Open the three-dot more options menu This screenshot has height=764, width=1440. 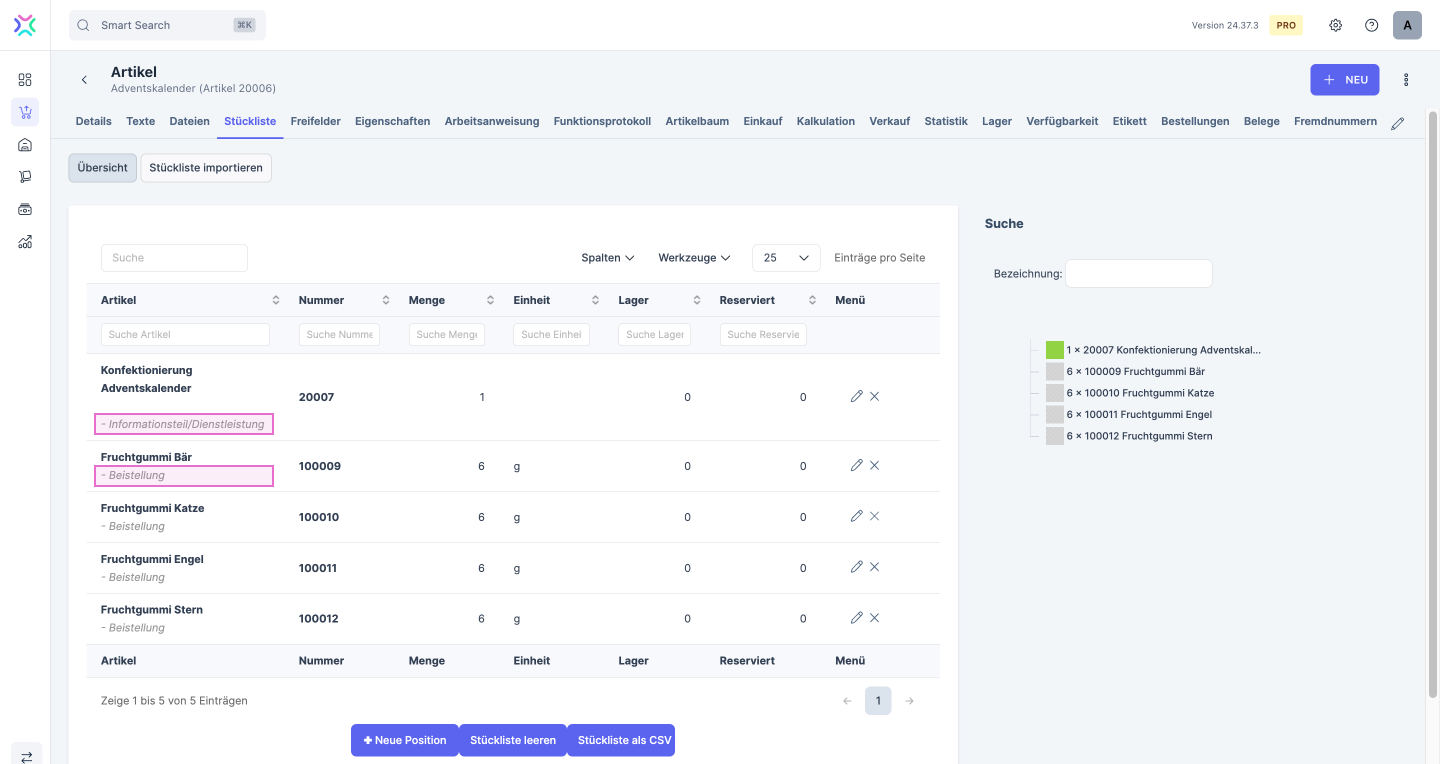[1406, 80]
